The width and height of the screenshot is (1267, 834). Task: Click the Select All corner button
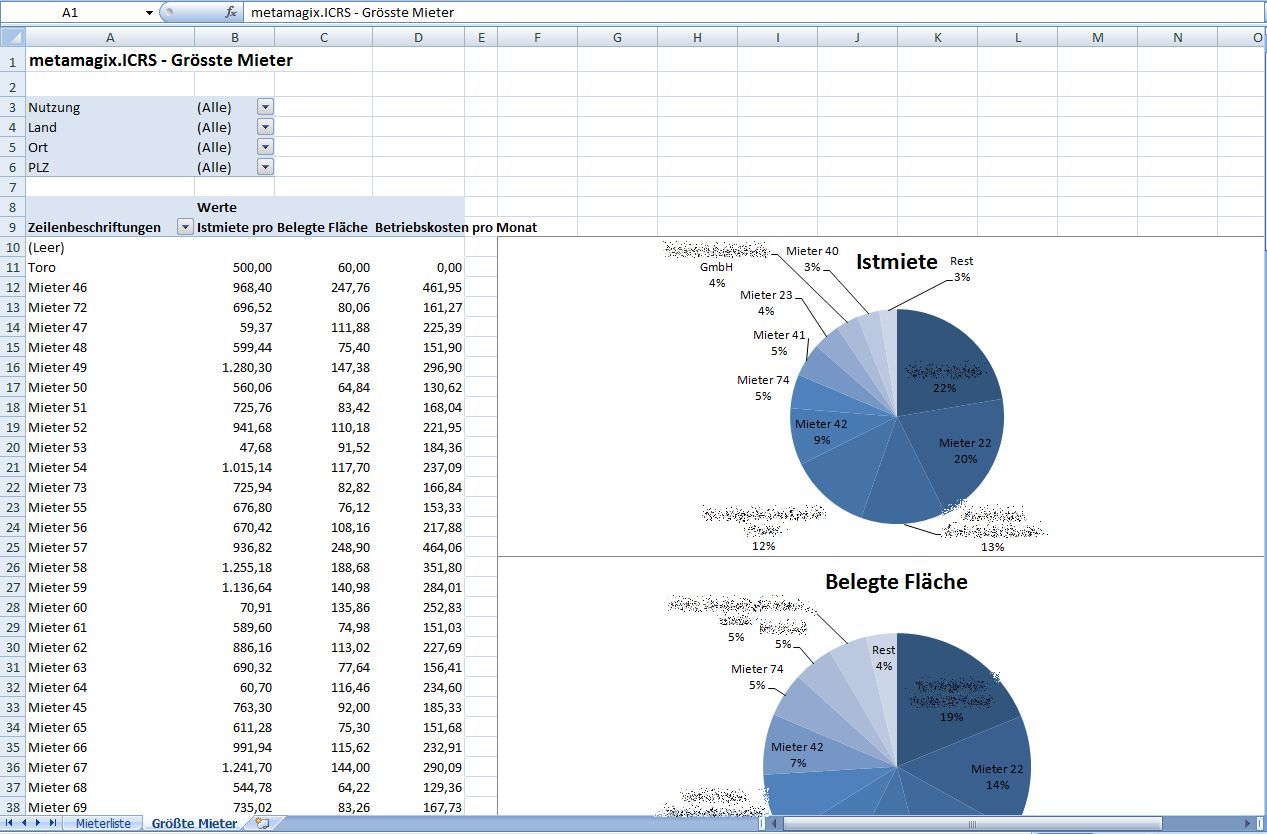click(x=12, y=37)
